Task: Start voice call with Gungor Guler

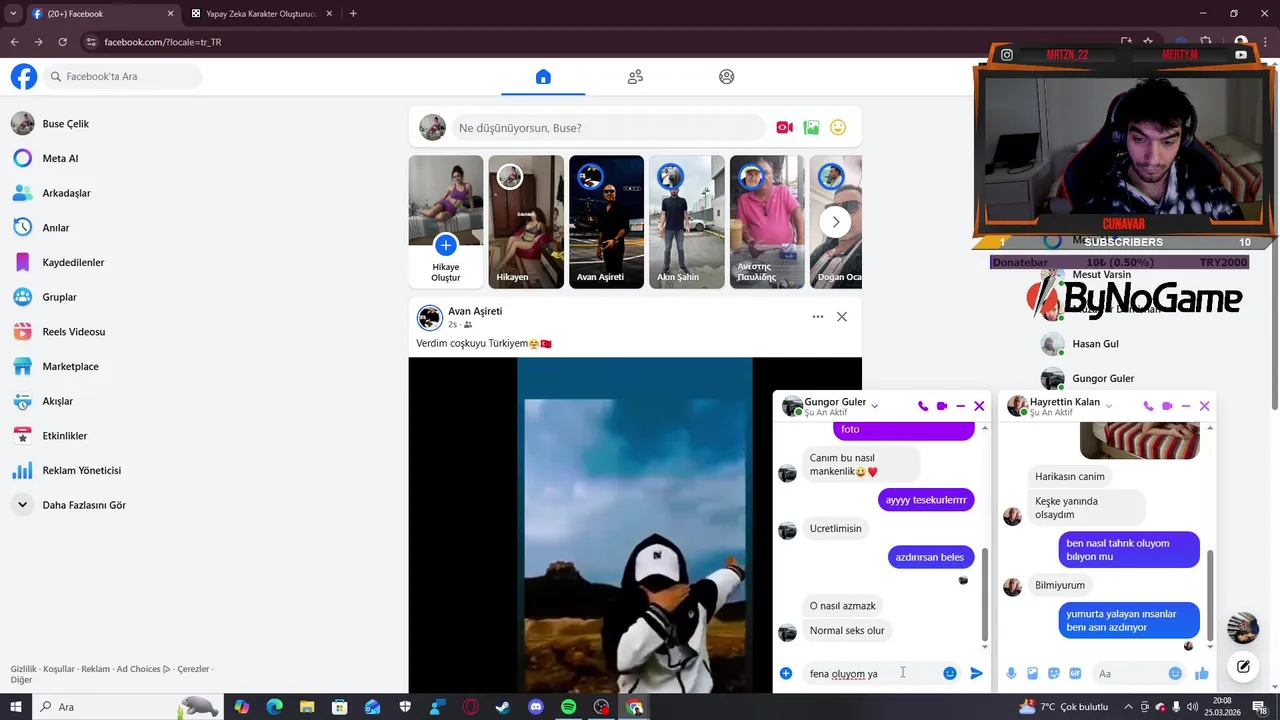Action: click(923, 406)
